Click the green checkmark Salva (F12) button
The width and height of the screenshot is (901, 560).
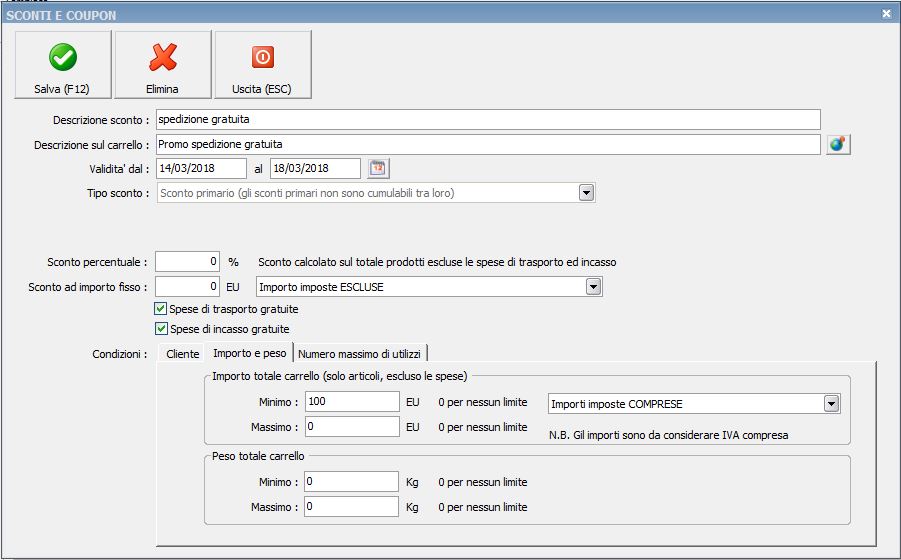63,65
